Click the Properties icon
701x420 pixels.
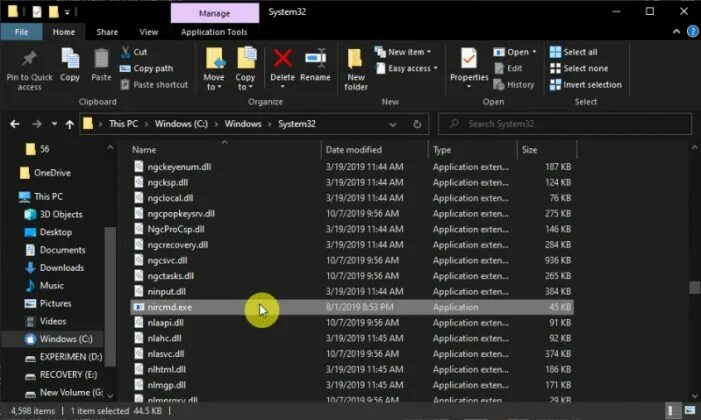coord(469,58)
